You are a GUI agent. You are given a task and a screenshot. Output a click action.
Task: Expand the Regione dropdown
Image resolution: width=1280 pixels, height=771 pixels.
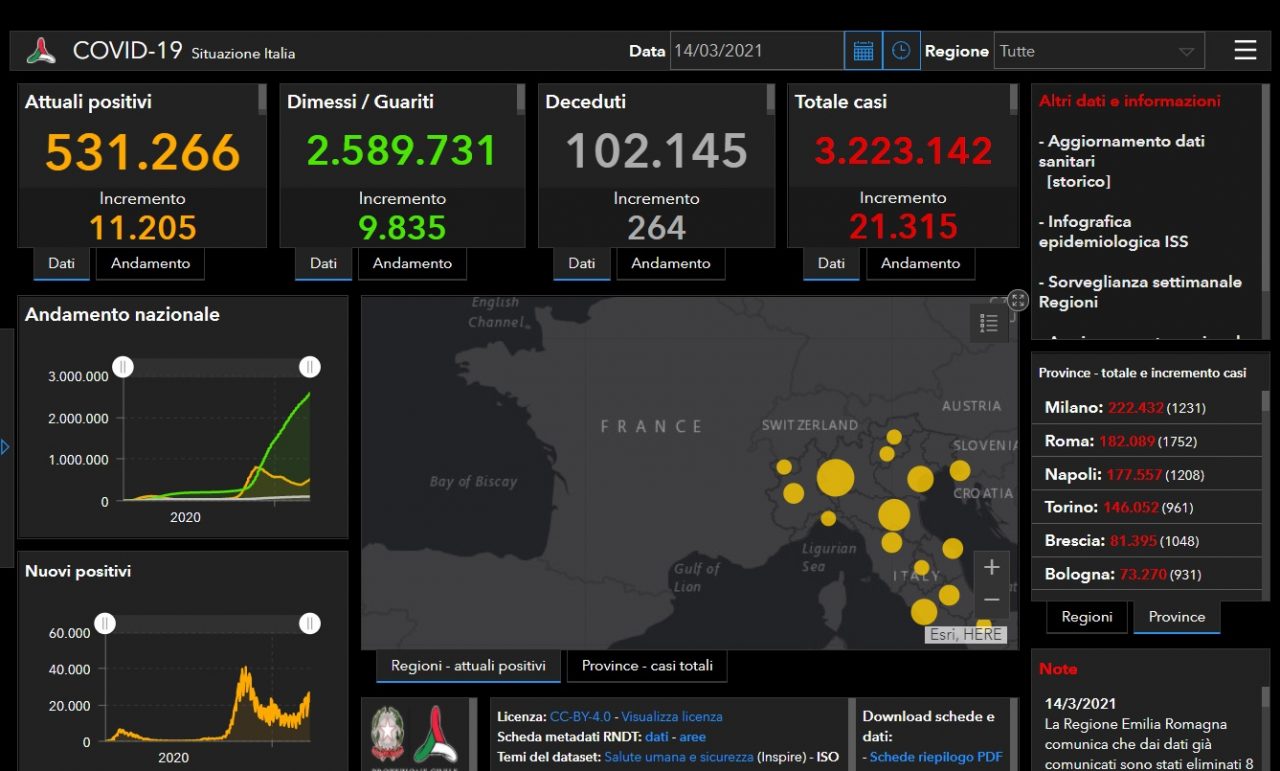1186,52
